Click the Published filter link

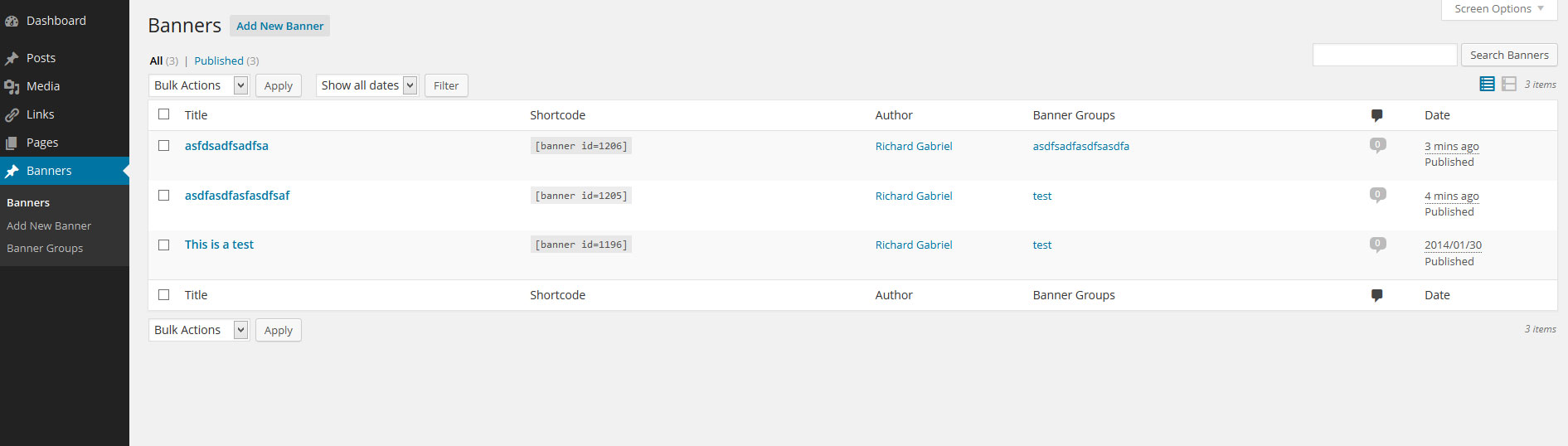coord(219,61)
